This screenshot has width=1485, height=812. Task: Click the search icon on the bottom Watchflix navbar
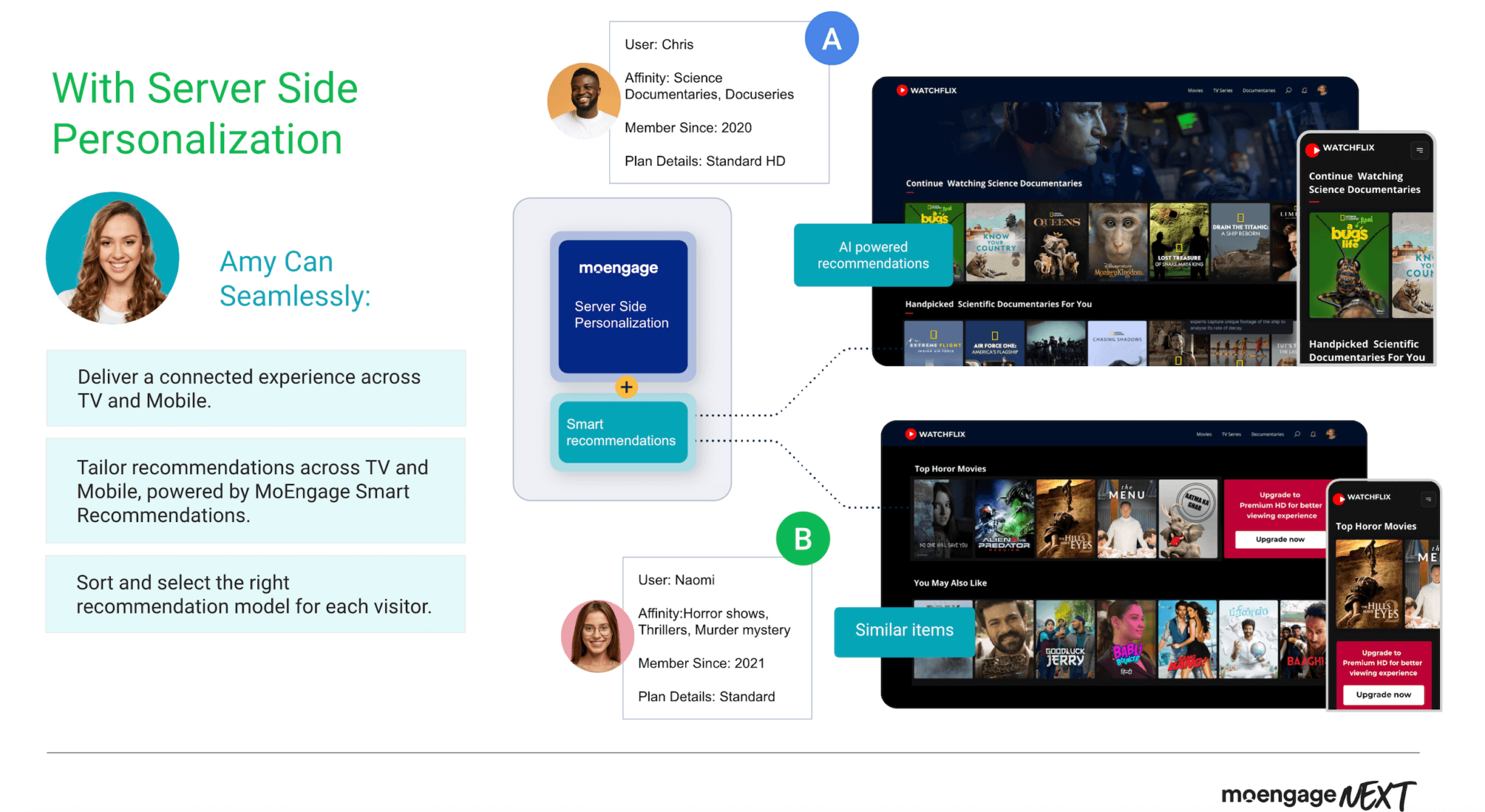1297,434
